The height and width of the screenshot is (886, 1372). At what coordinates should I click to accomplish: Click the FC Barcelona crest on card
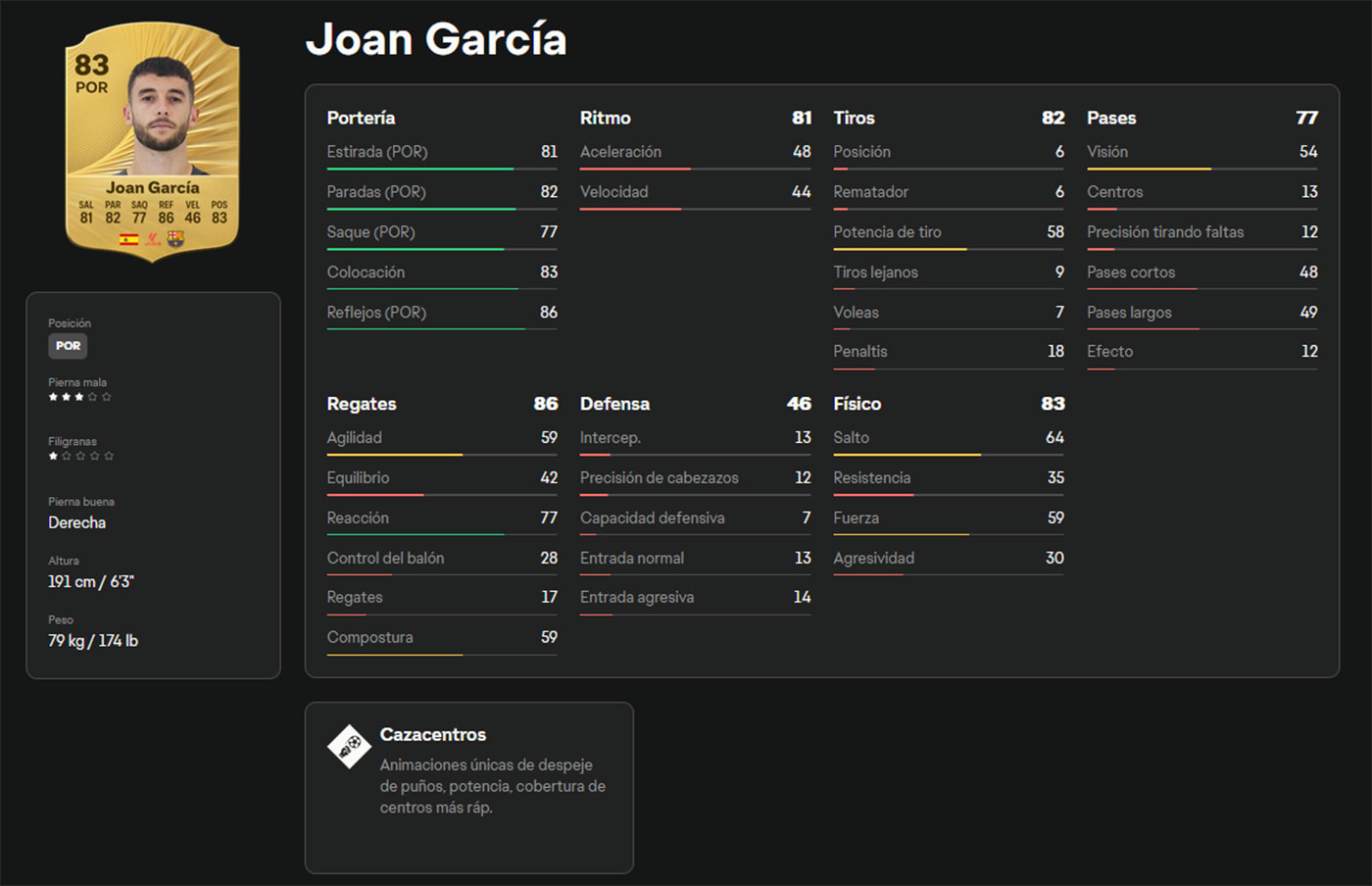point(175,239)
